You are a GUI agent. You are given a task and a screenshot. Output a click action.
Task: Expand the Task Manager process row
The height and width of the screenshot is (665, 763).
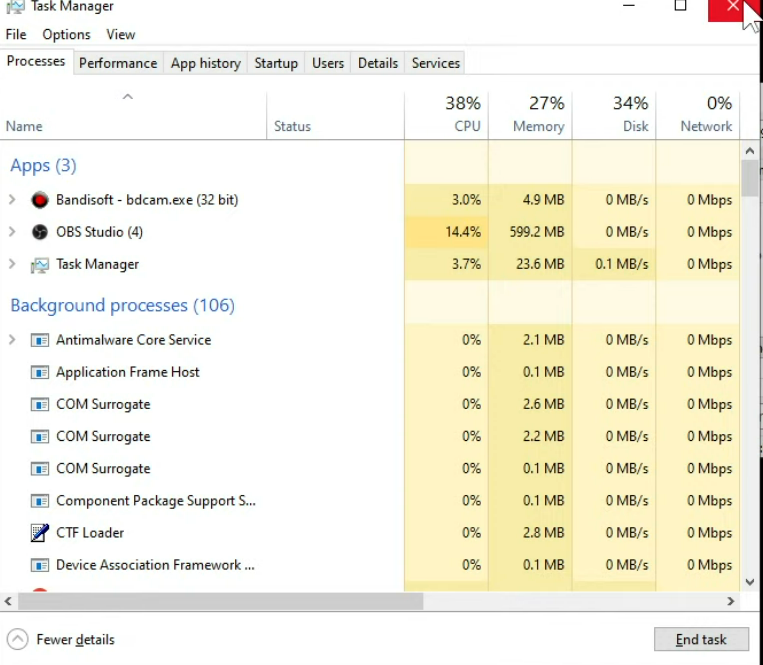tap(12, 264)
